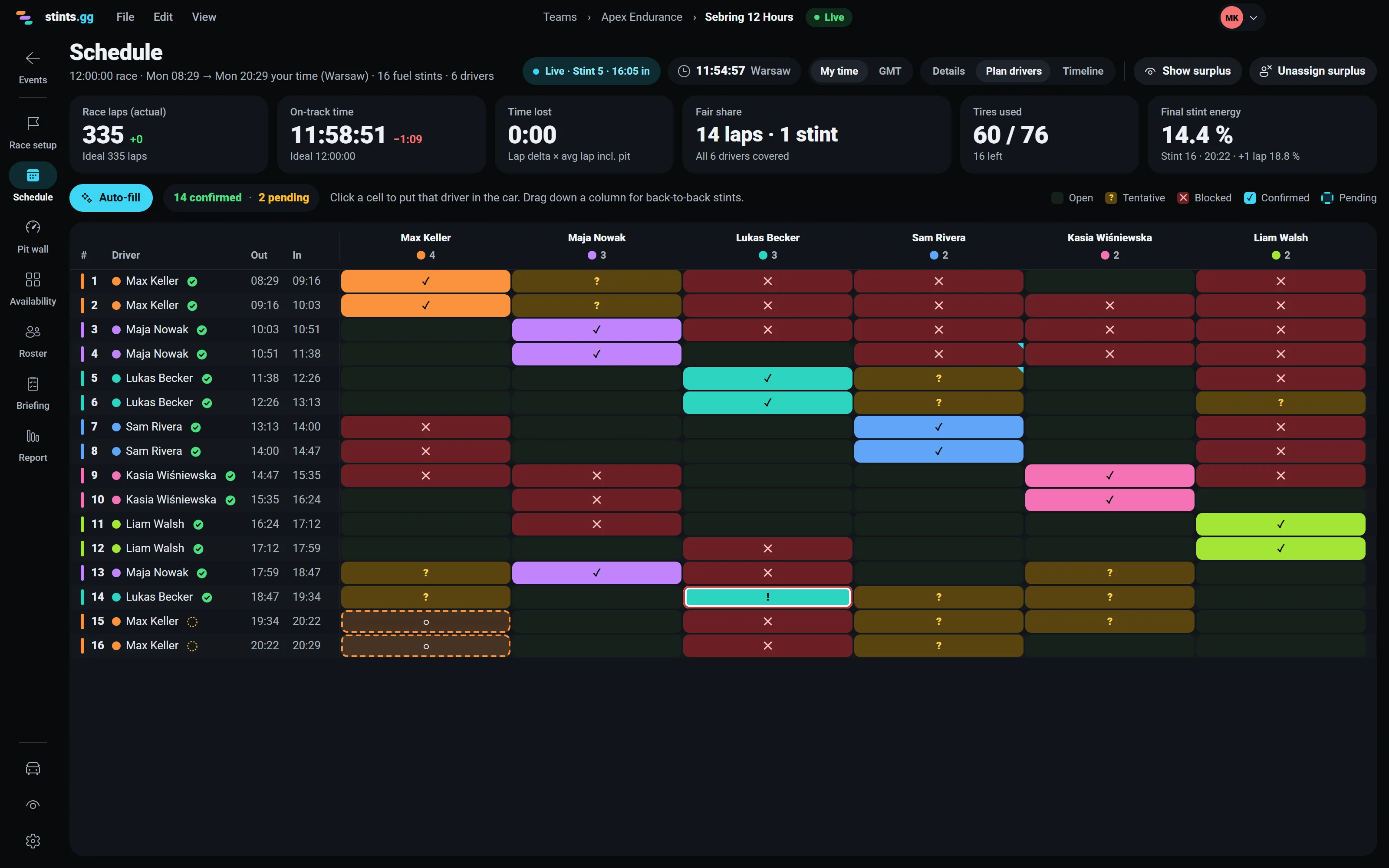This screenshot has height=868, width=1389.
Task: Click Unassign surplus button
Action: [x=1312, y=71]
